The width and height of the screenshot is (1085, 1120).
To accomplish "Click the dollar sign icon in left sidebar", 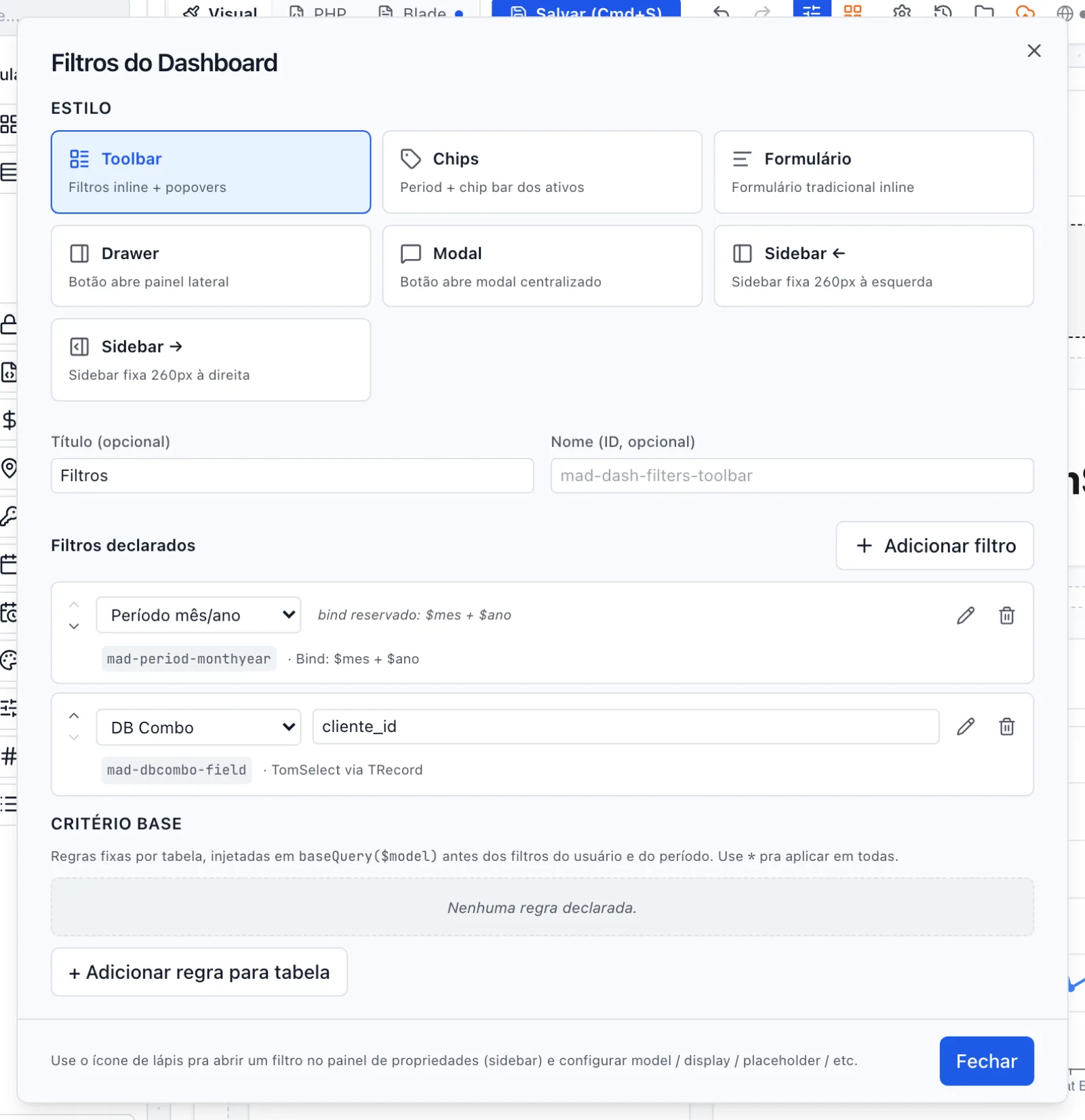I will point(9,421).
